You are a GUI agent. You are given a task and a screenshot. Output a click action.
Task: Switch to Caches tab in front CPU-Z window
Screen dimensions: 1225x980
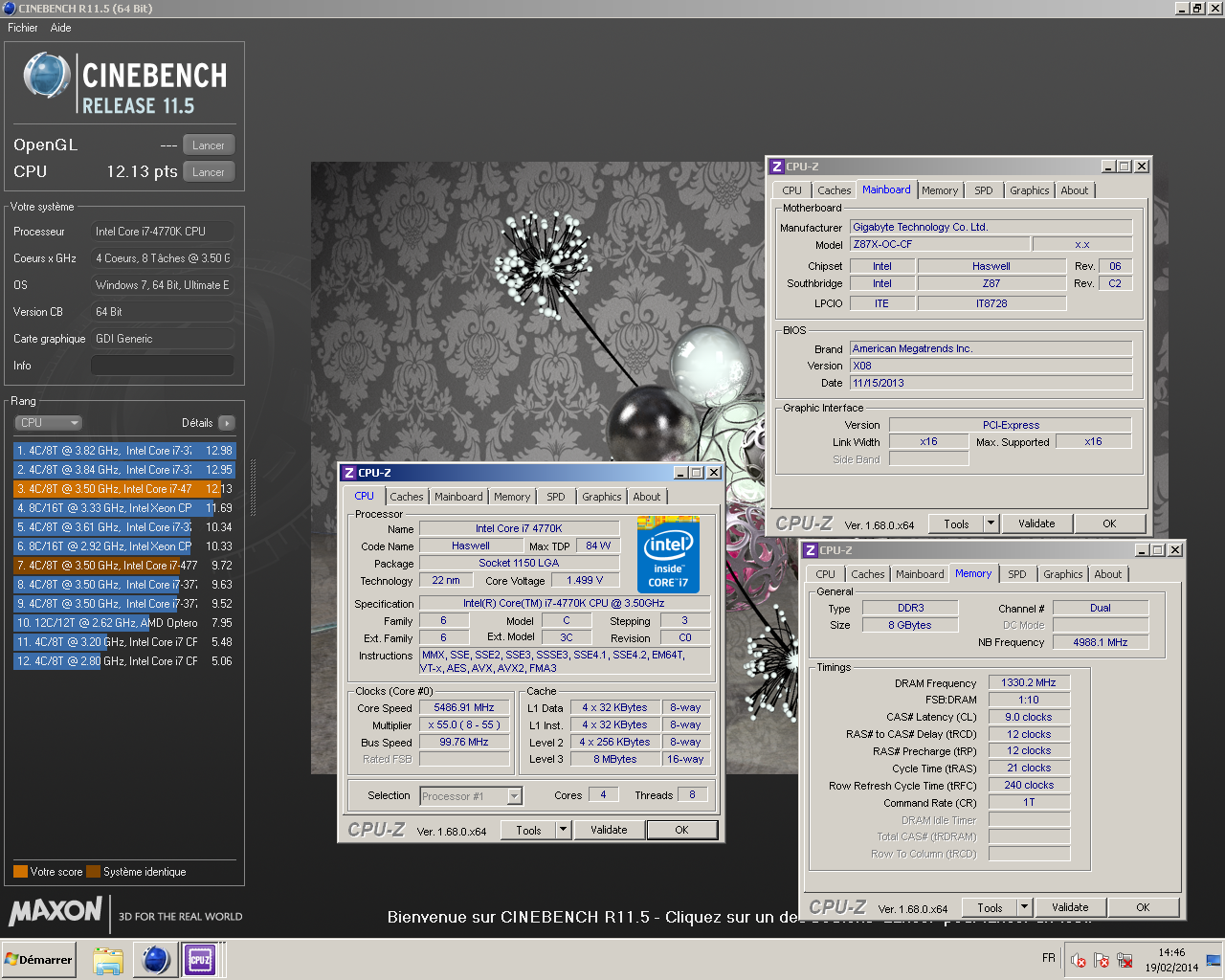406,497
